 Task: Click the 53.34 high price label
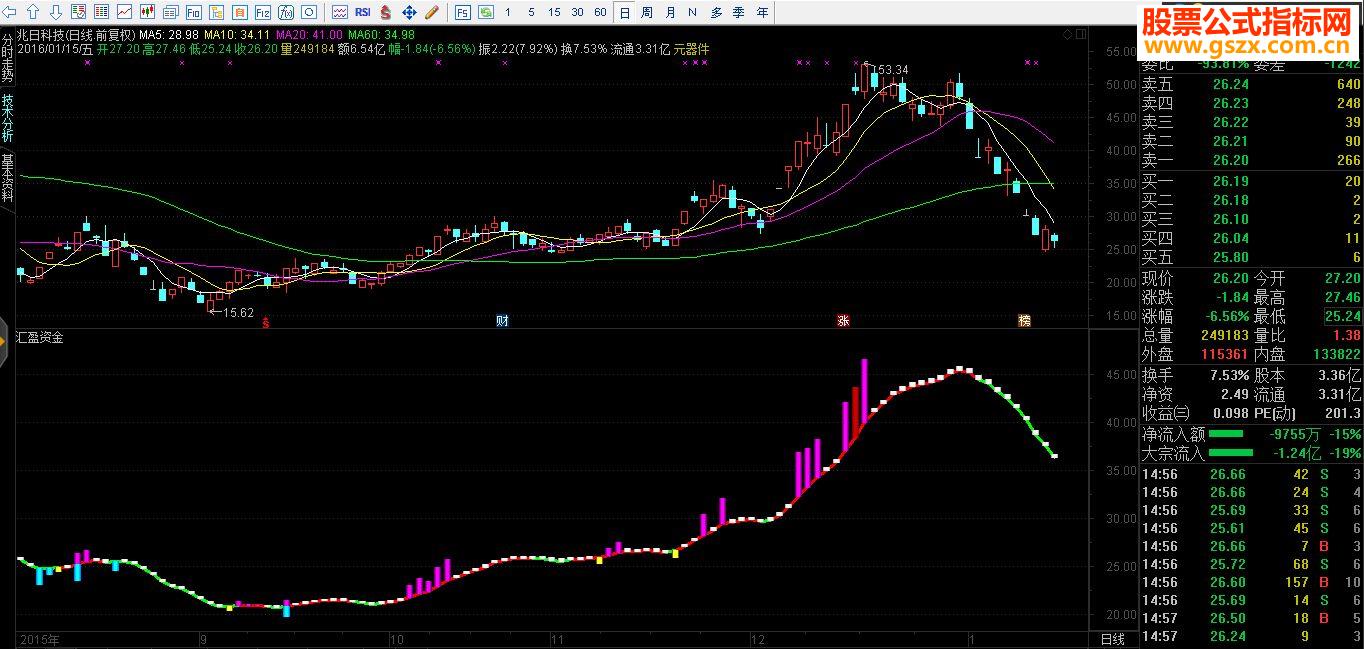coord(891,69)
